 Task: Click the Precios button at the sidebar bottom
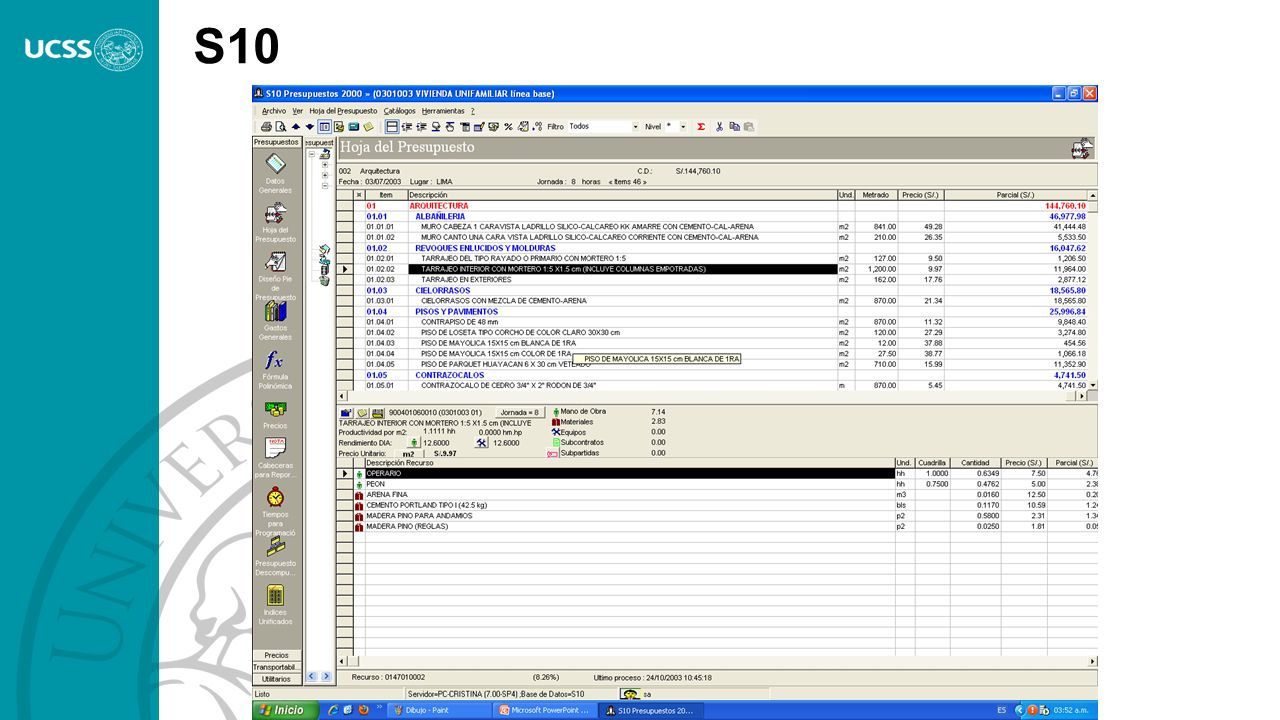point(276,656)
